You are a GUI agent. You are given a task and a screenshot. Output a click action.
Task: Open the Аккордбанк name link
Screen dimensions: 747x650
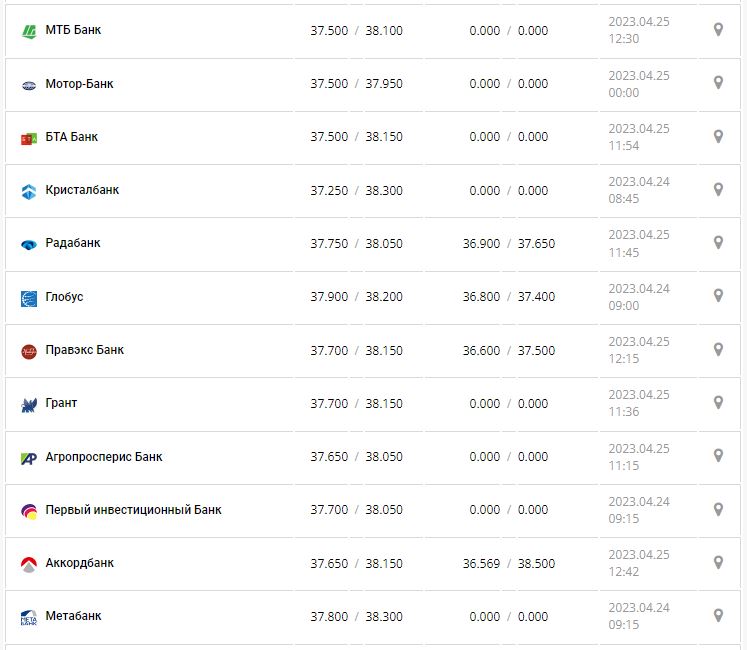80,563
